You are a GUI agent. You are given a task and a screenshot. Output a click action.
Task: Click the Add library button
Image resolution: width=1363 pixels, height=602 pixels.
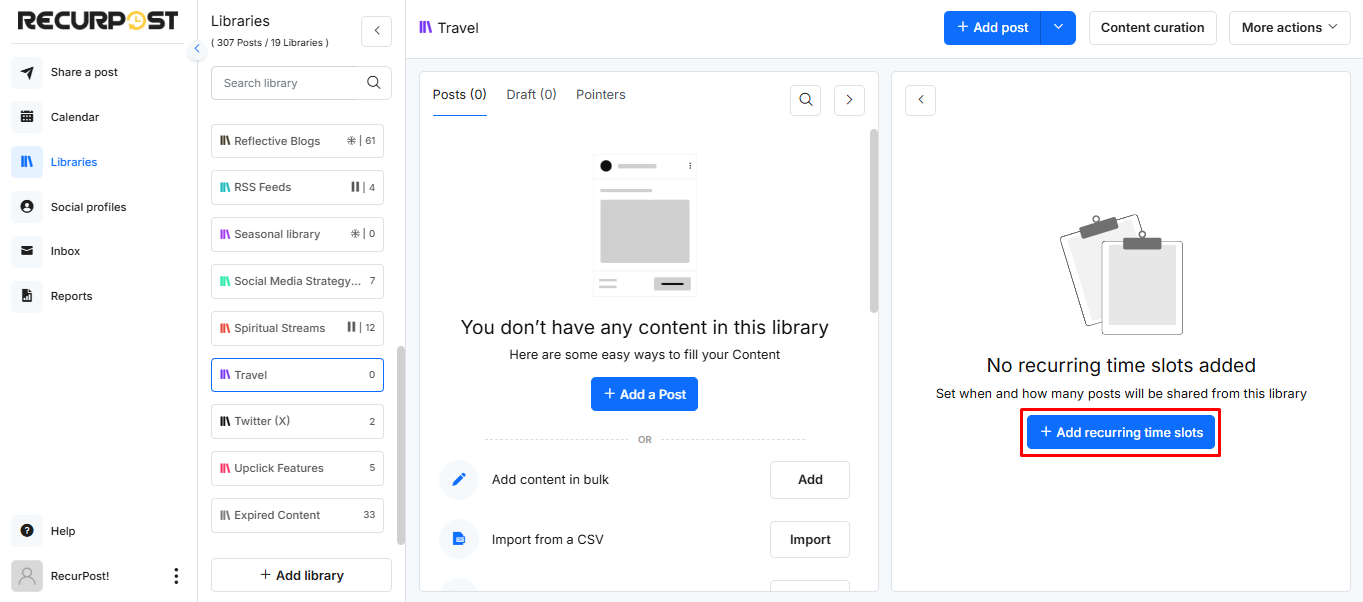(301, 575)
